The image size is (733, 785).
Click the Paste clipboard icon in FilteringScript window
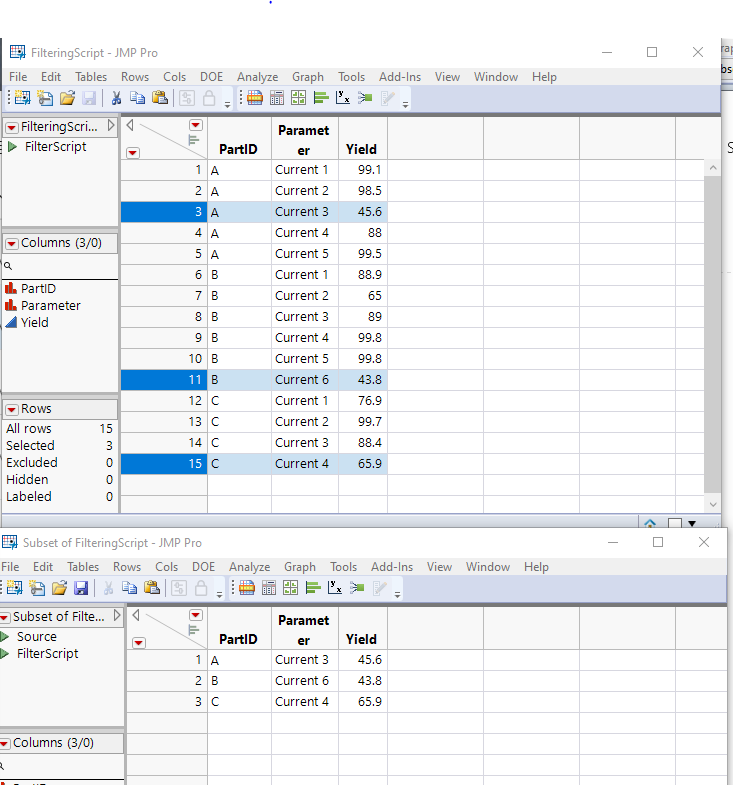coord(160,98)
